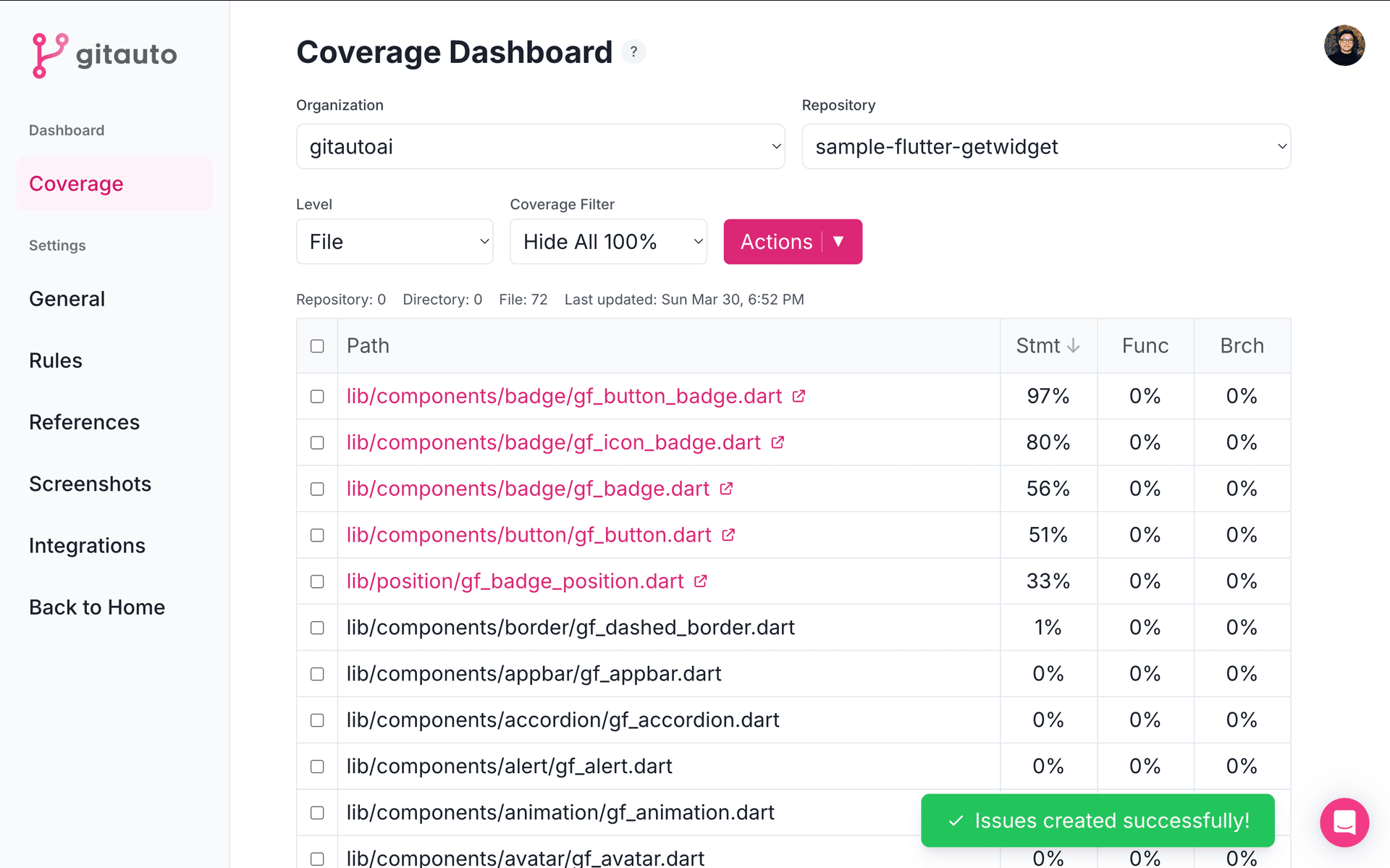
Task: Sort by Stmt column arrow
Action: pyautogui.click(x=1073, y=346)
